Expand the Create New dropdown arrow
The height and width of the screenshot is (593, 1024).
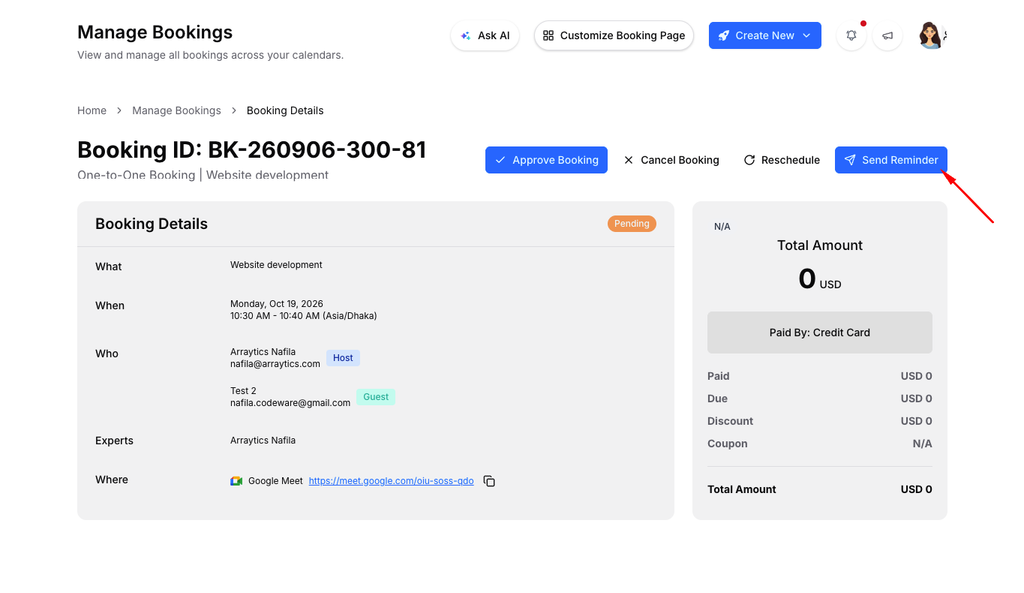[807, 36]
